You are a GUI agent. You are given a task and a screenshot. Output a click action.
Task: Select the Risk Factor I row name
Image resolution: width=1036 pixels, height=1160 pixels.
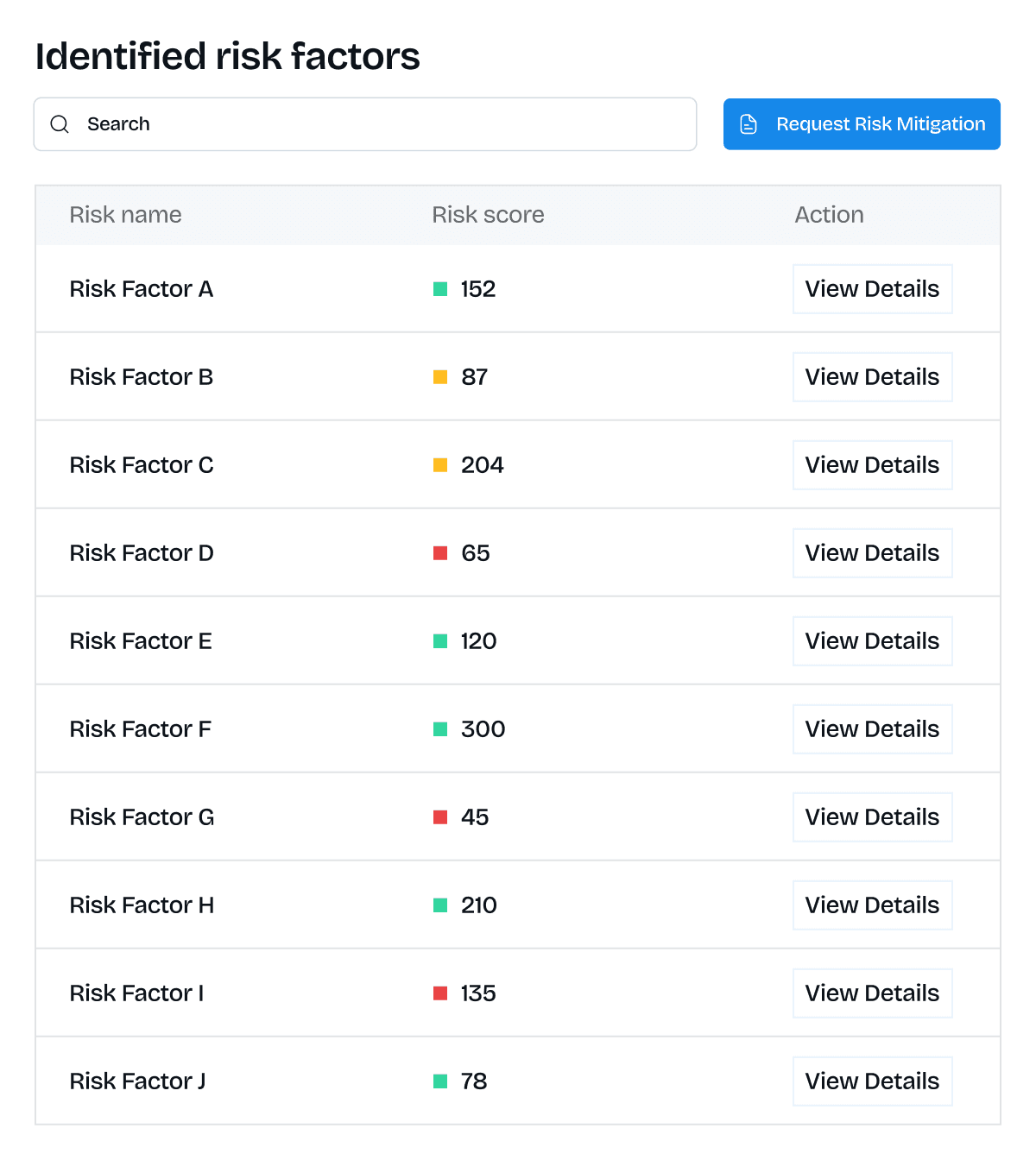tap(137, 993)
